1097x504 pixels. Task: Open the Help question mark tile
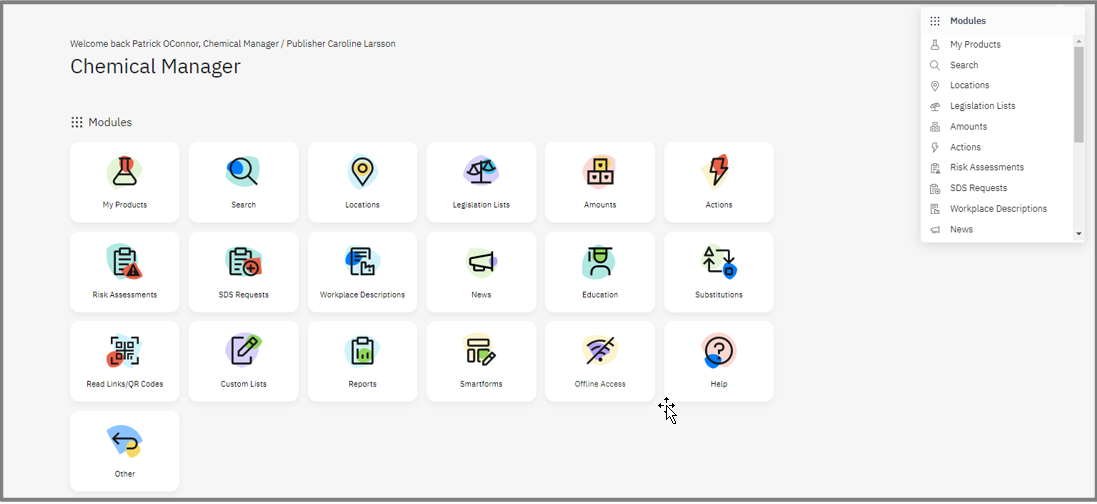pyautogui.click(x=718, y=360)
